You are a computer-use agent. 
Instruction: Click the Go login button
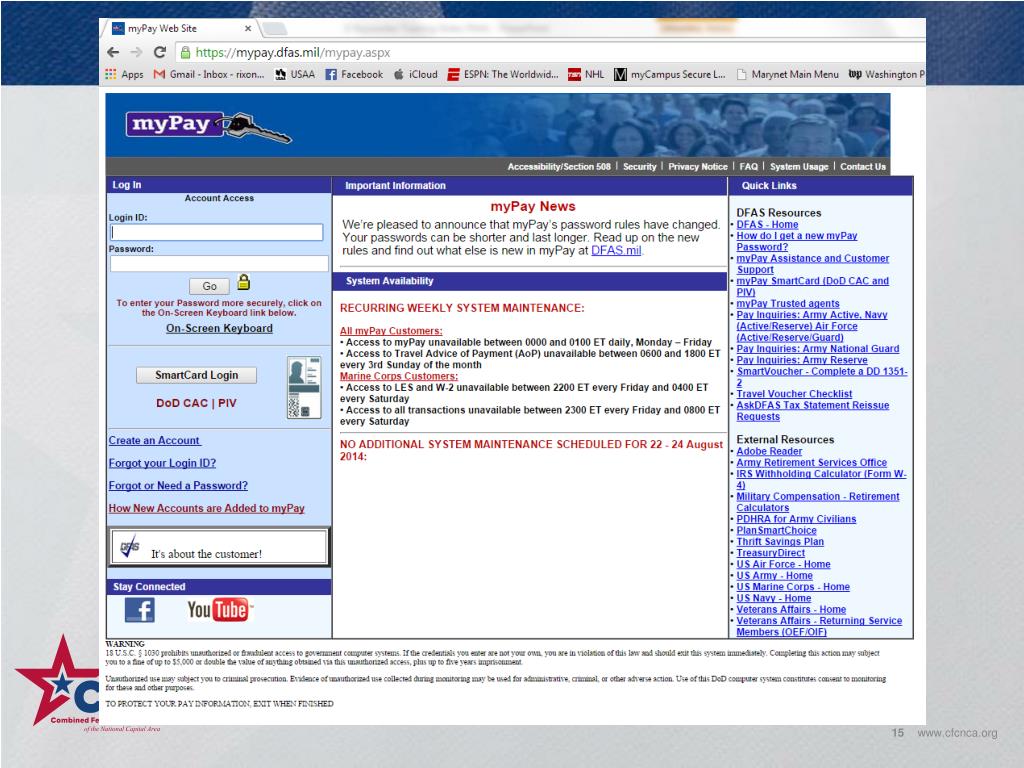pos(209,286)
